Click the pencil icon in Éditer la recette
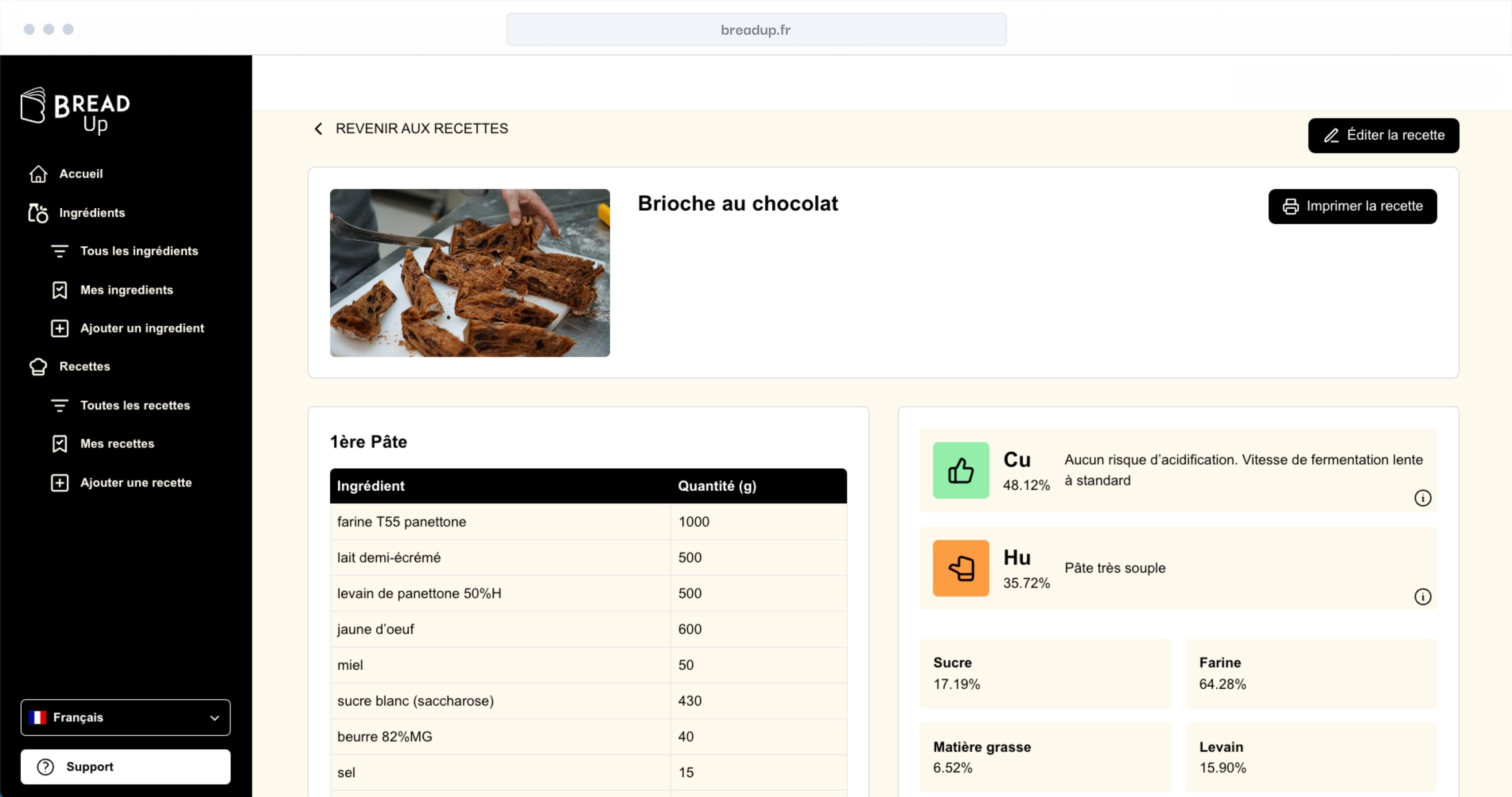Screen dimensions: 1512x797 pos(1331,135)
